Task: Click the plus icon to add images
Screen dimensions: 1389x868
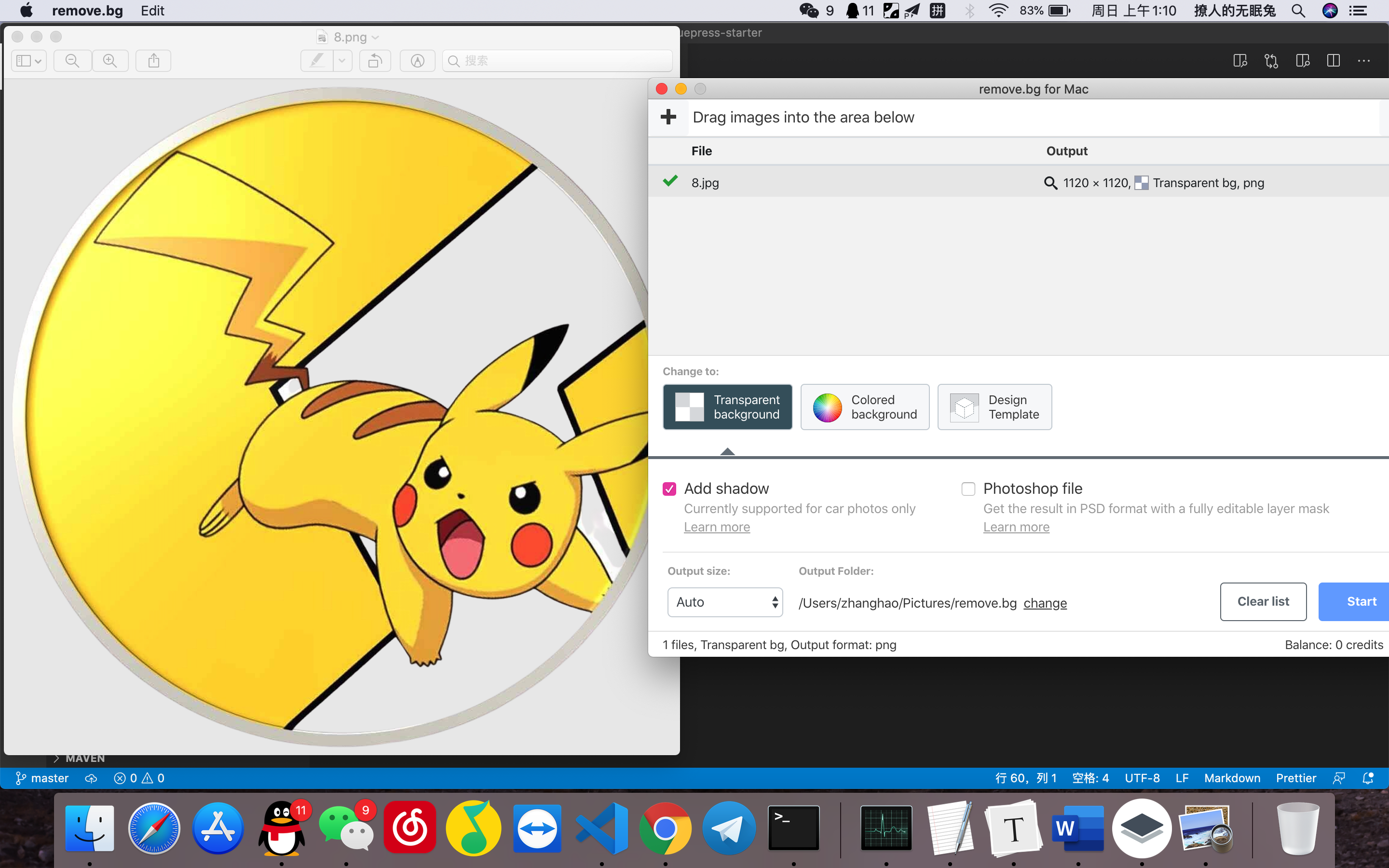Action: click(x=668, y=117)
